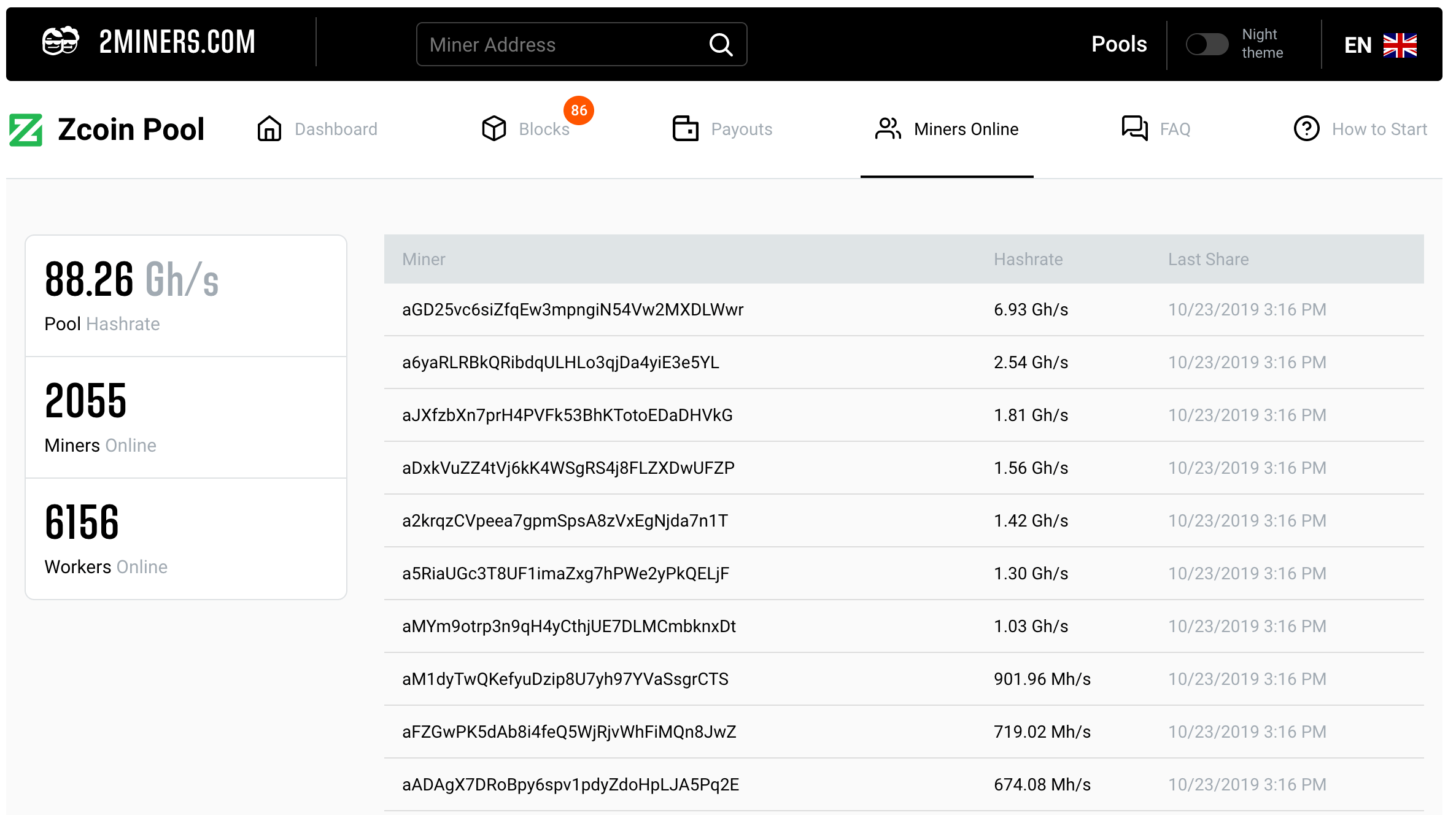Click the FAQ chat bubbles icon
The height and width of the screenshot is (815, 1456).
(1134, 129)
